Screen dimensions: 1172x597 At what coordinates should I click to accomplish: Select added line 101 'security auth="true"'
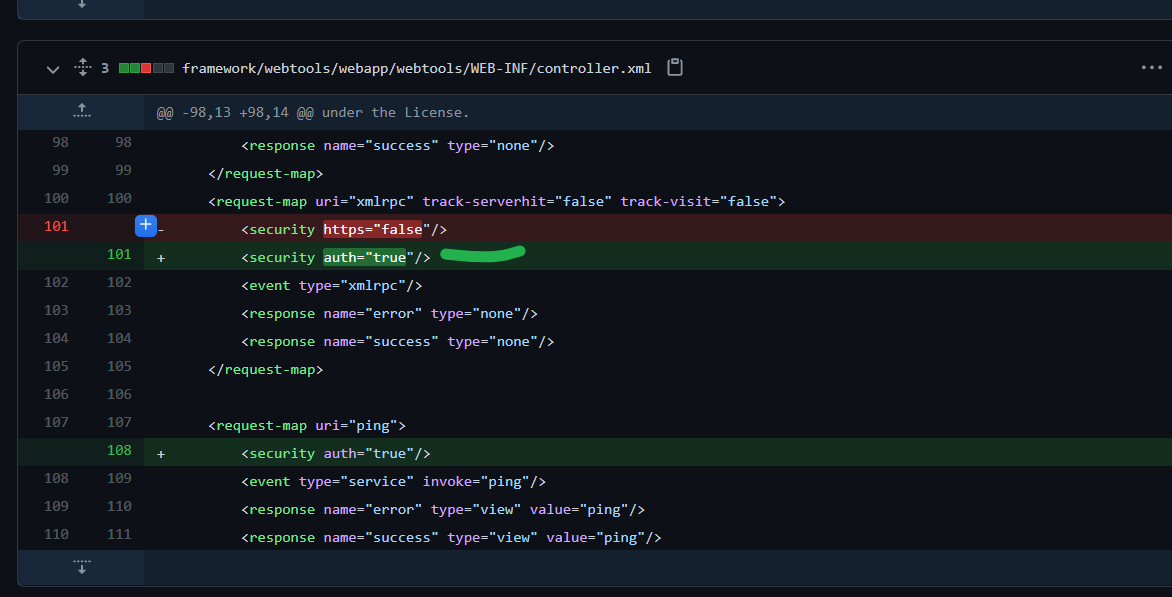click(336, 257)
